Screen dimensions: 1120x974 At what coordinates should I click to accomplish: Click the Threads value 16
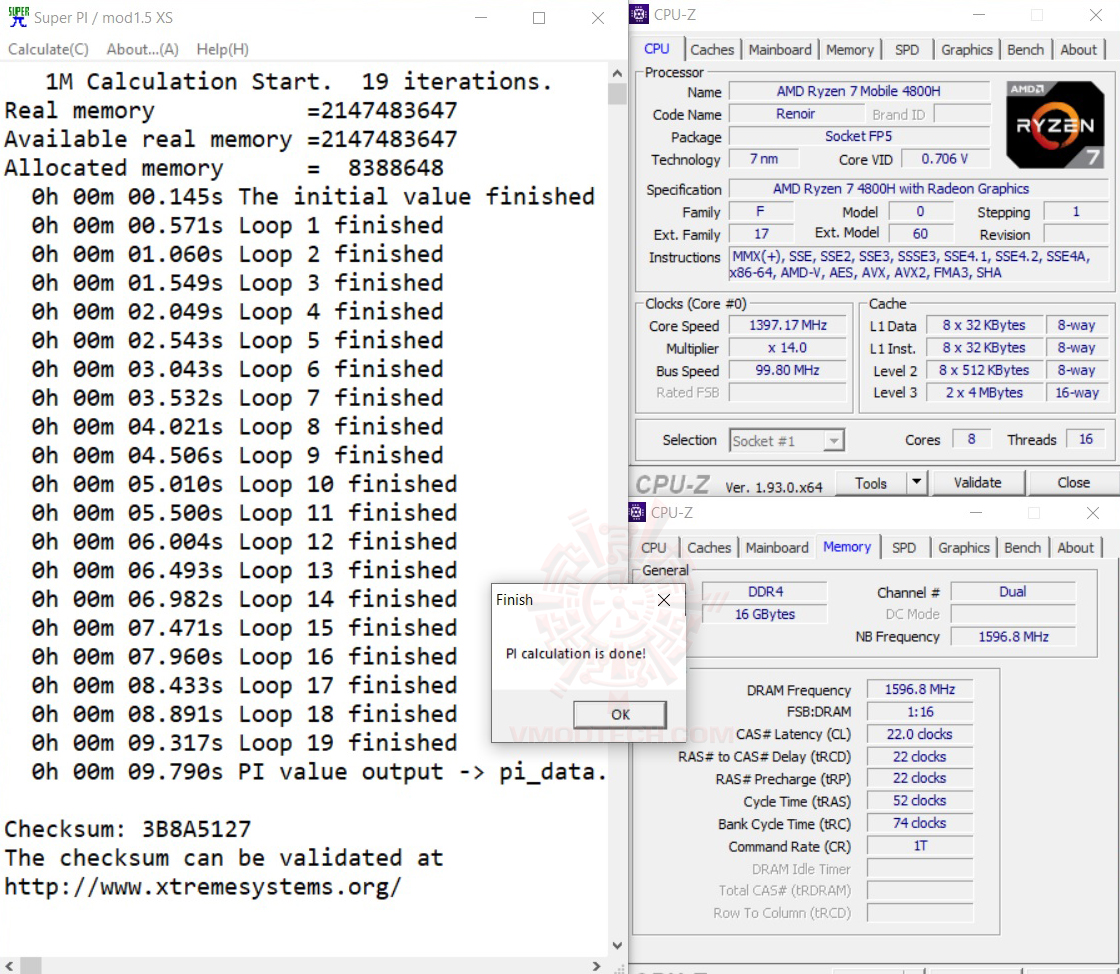pyautogui.click(x=1086, y=439)
